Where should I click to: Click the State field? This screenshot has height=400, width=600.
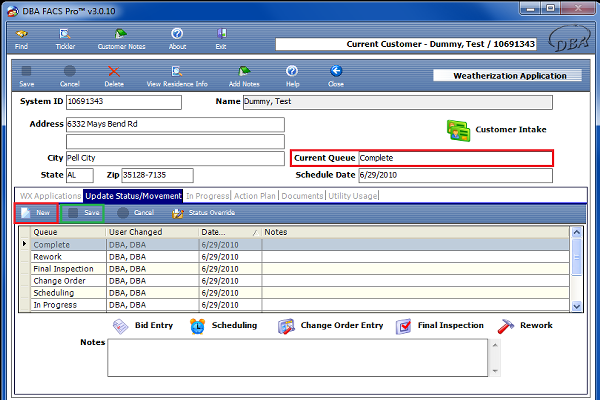click(80, 175)
